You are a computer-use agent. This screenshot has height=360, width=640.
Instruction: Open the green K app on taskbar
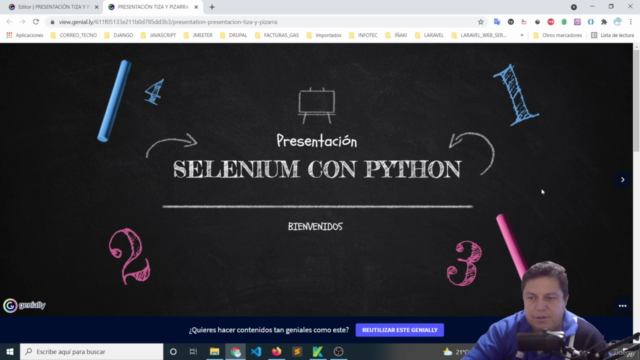coord(318,351)
